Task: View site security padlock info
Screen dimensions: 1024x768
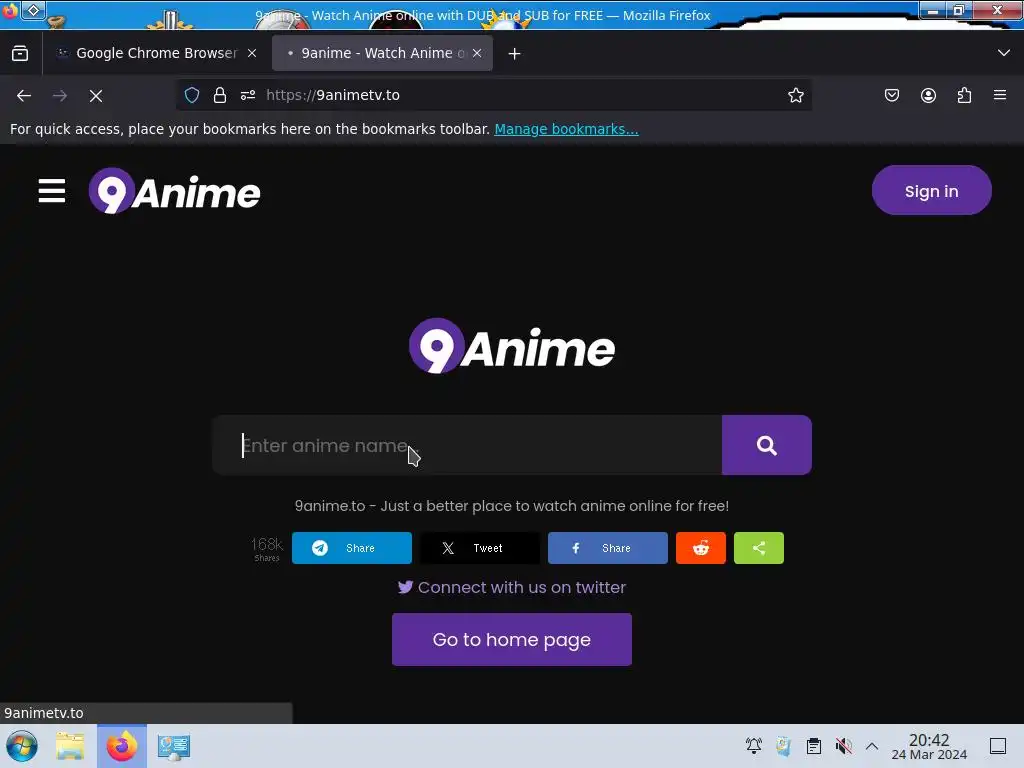Action: [x=220, y=95]
